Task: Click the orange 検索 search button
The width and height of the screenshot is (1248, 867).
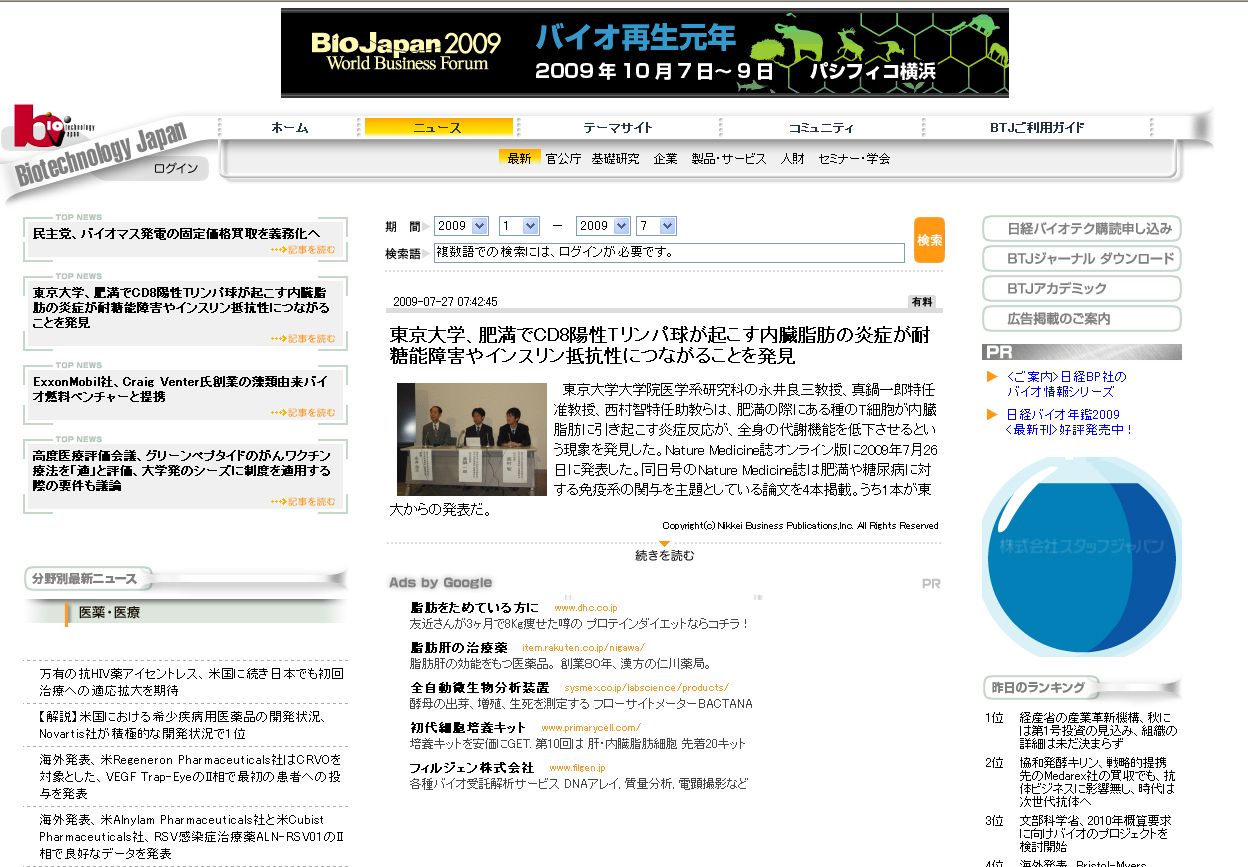Action: (929, 240)
